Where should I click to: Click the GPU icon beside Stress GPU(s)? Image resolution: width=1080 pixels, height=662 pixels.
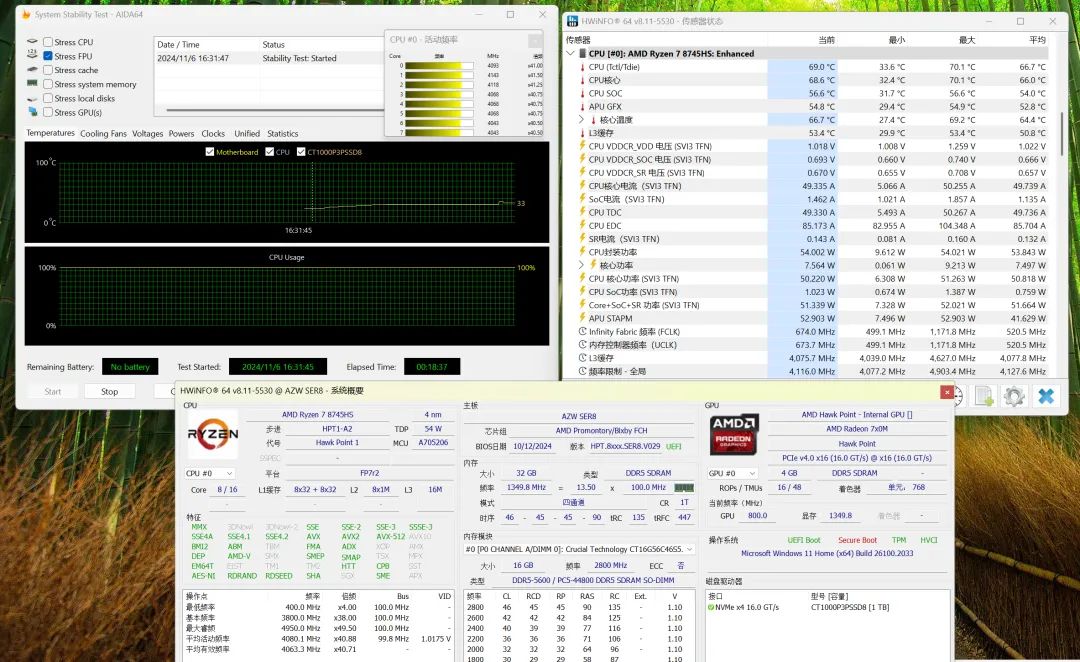(32, 112)
